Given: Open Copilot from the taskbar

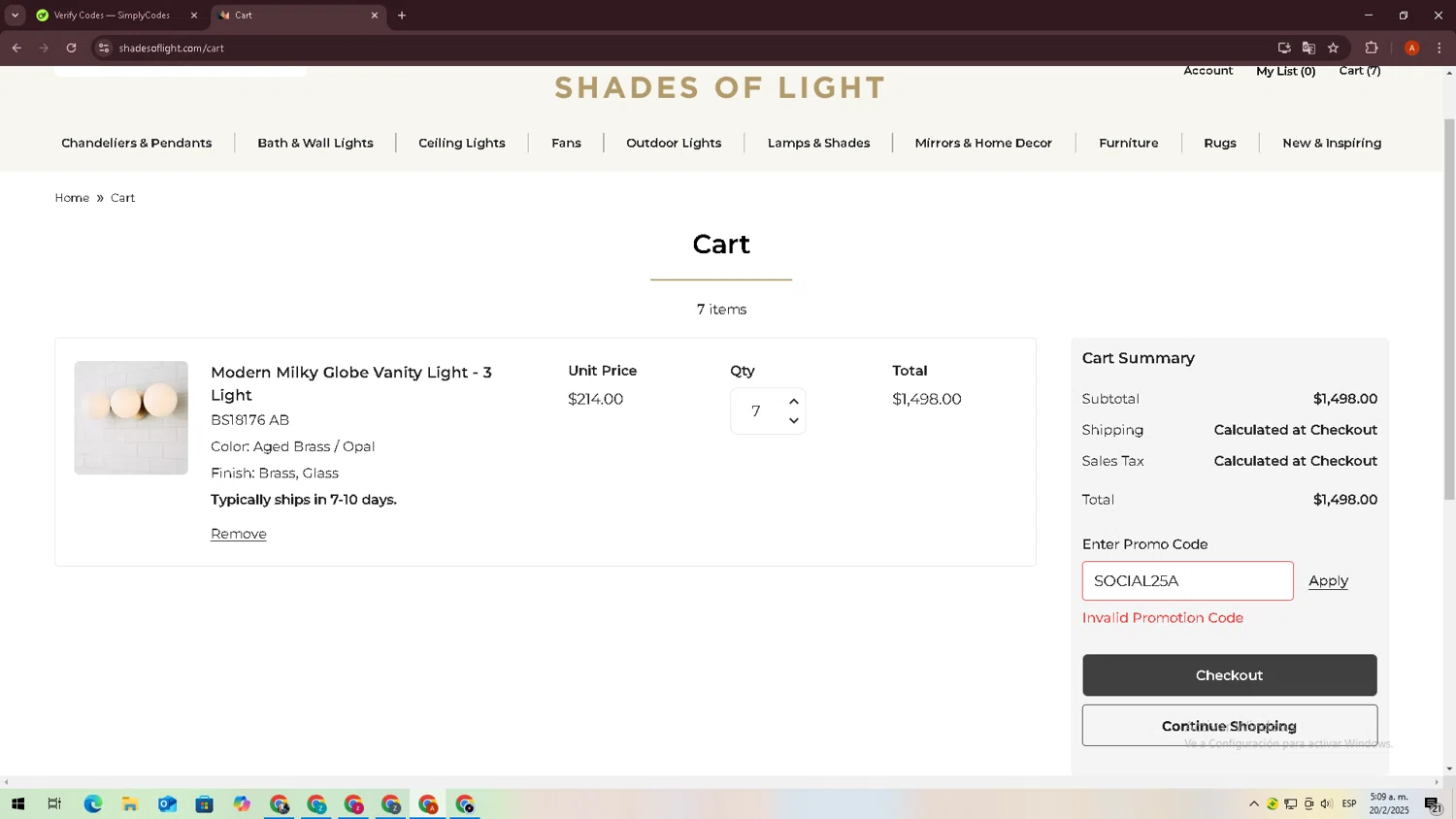Looking at the screenshot, I should 242,803.
